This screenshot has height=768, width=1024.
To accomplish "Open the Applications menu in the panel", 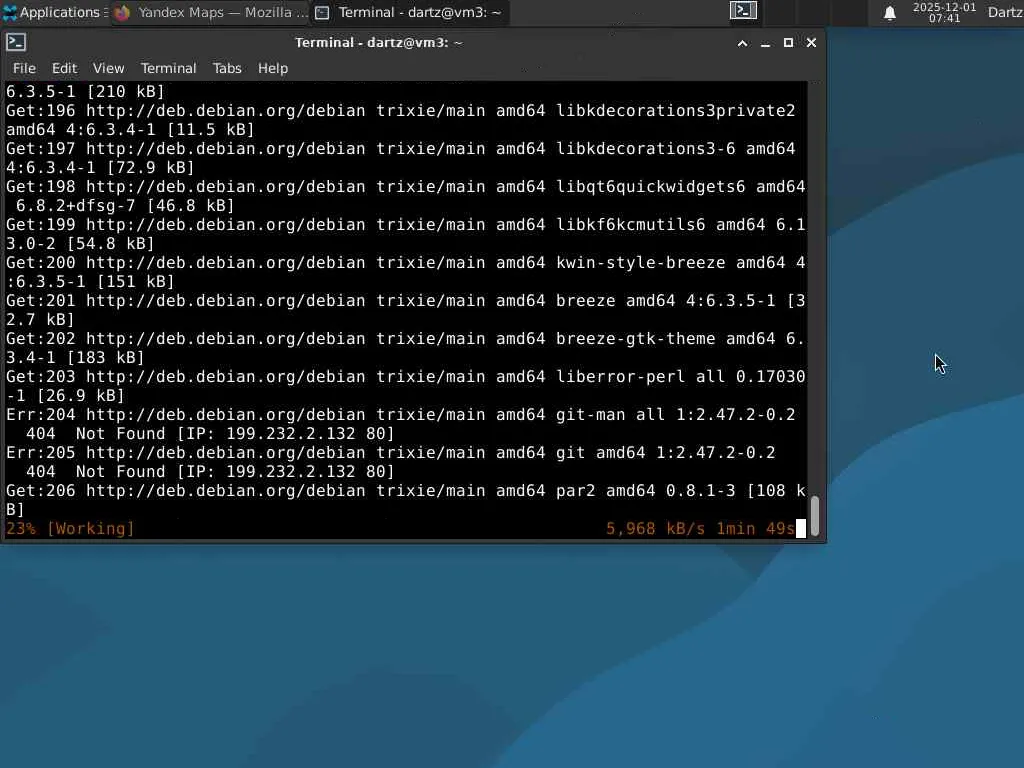I will pos(54,12).
